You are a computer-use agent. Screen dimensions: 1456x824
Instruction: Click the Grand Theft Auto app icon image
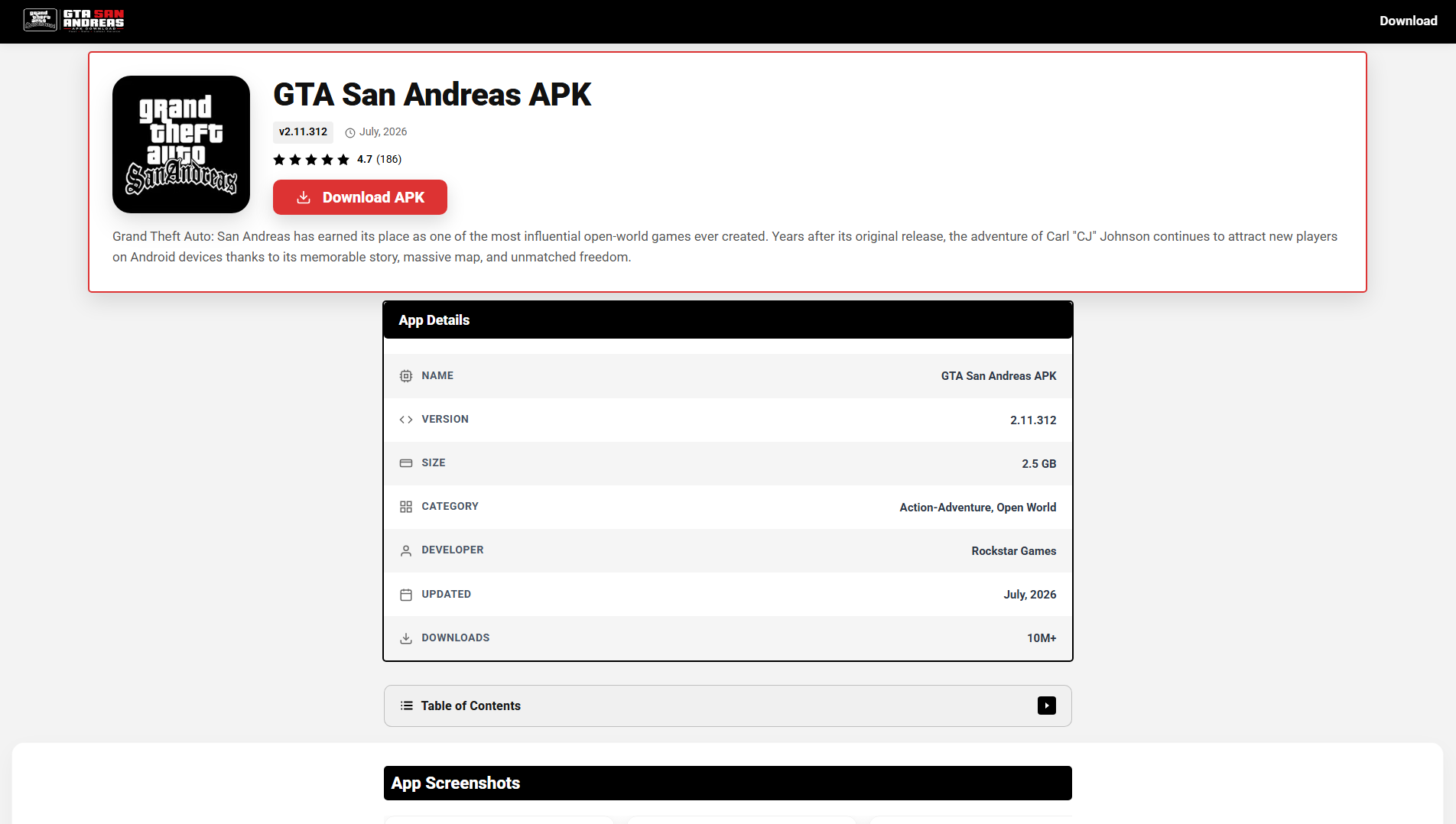click(x=181, y=144)
